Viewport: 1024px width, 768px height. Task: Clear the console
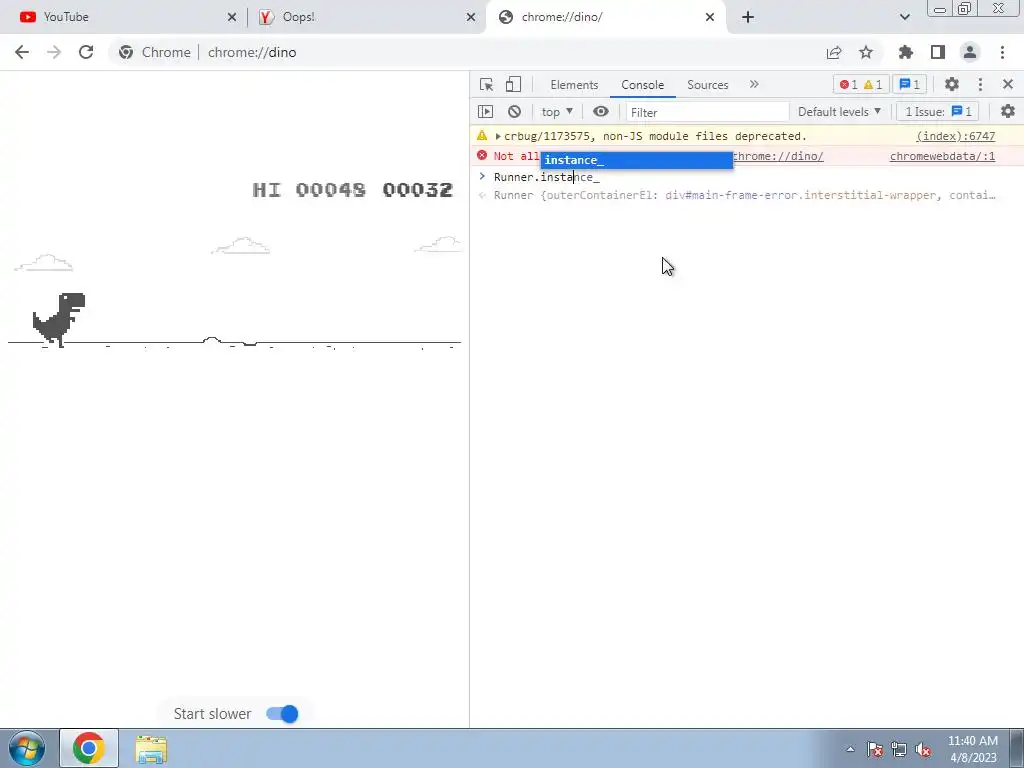[515, 112]
